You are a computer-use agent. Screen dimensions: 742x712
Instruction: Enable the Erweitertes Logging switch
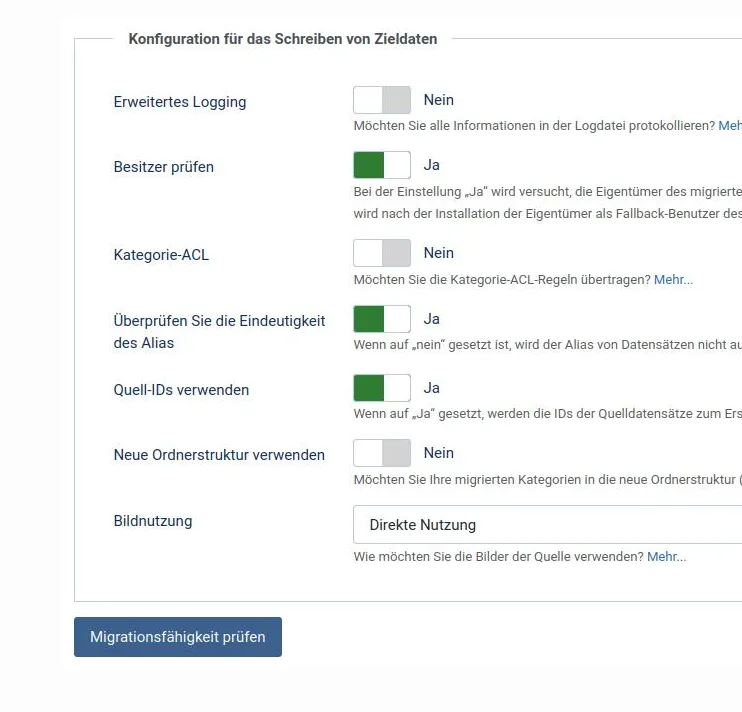pos(382,100)
